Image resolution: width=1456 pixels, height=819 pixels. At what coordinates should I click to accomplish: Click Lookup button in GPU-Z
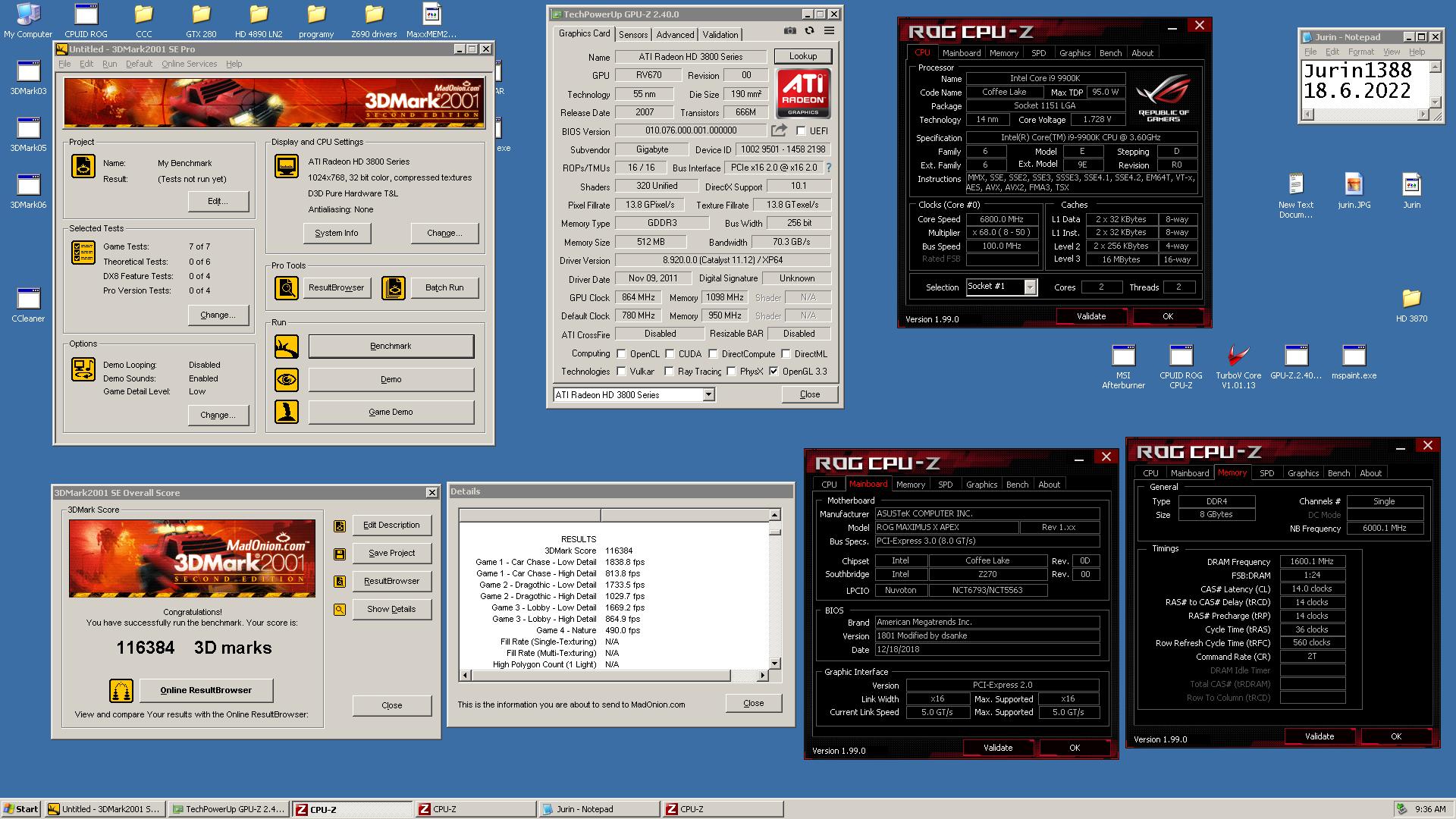803,56
